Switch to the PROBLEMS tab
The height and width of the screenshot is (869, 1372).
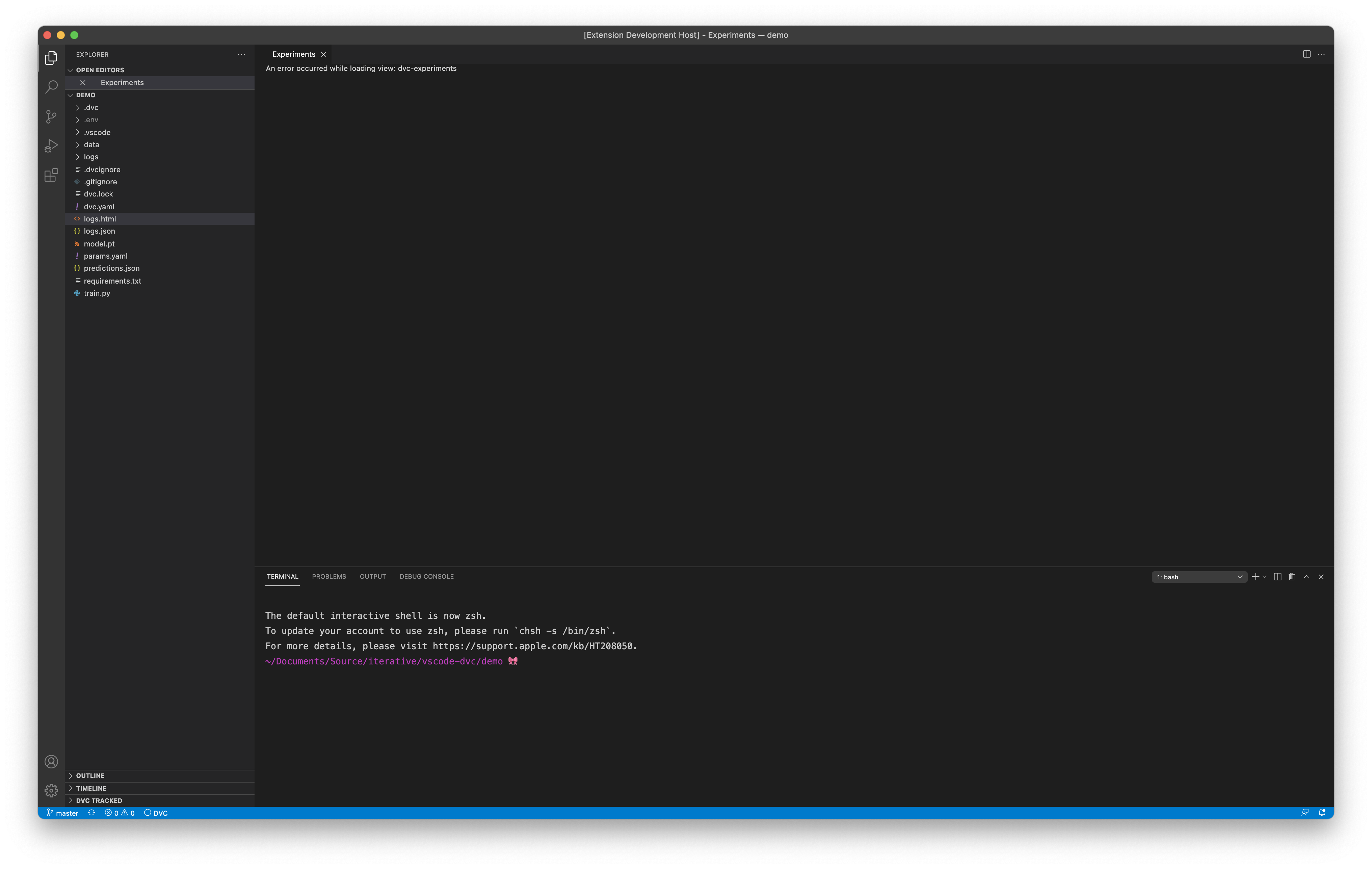(x=329, y=577)
